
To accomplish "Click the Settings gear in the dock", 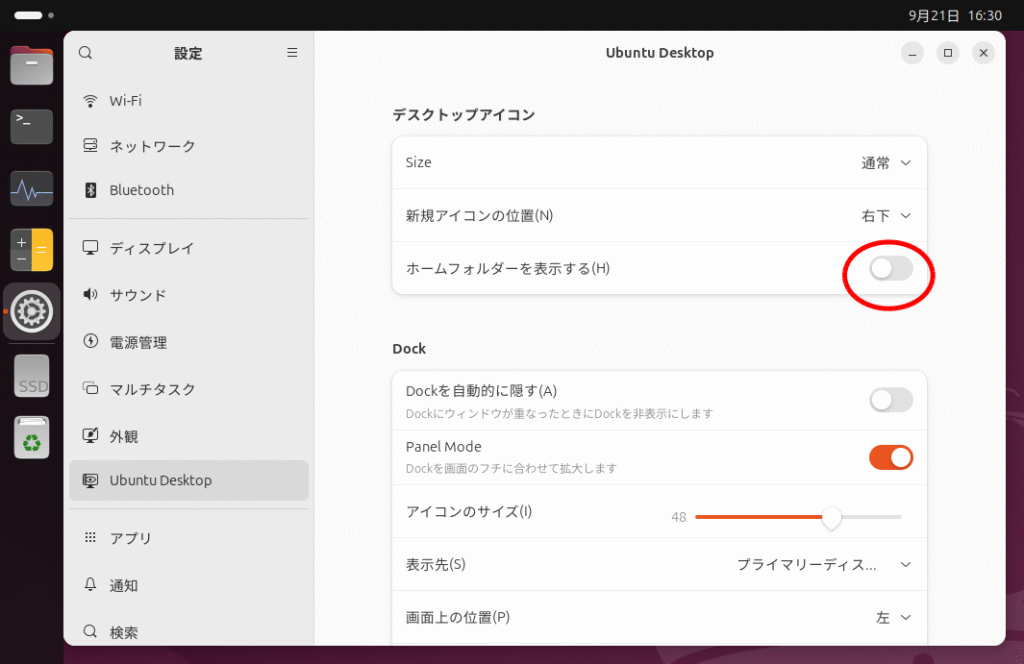I will 31,311.
